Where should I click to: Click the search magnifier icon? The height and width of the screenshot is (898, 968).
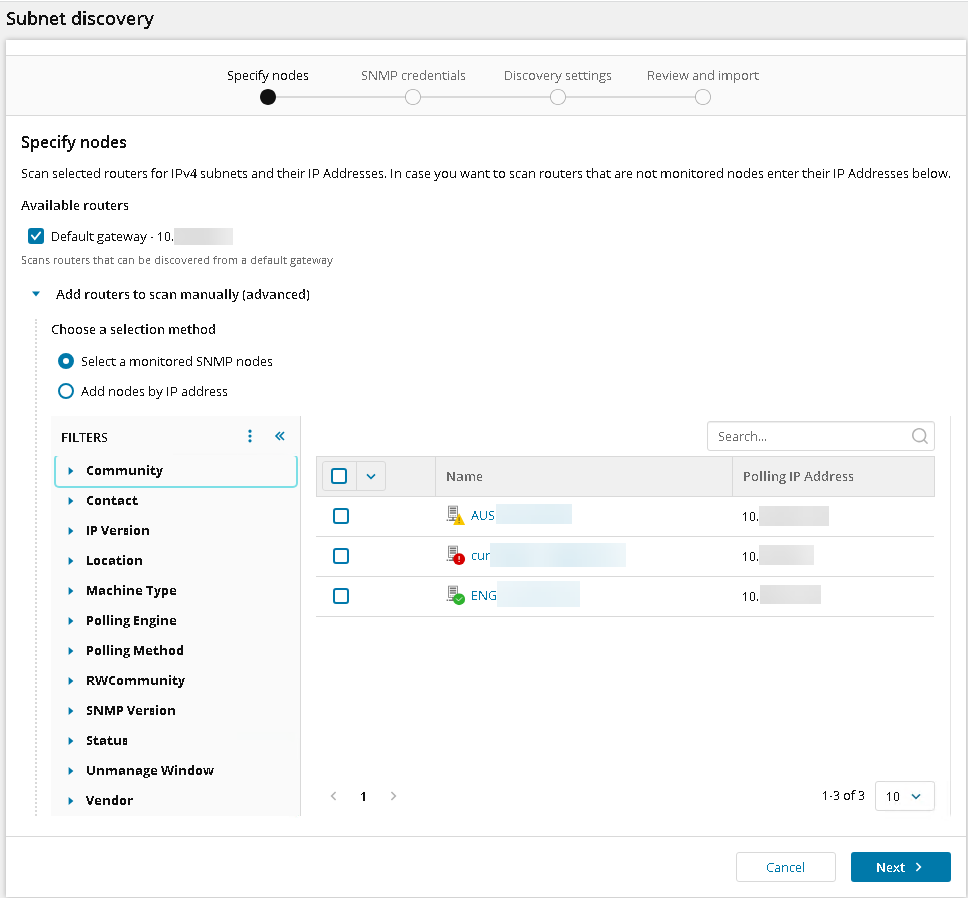pyautogui.click(x=919, y=436)
